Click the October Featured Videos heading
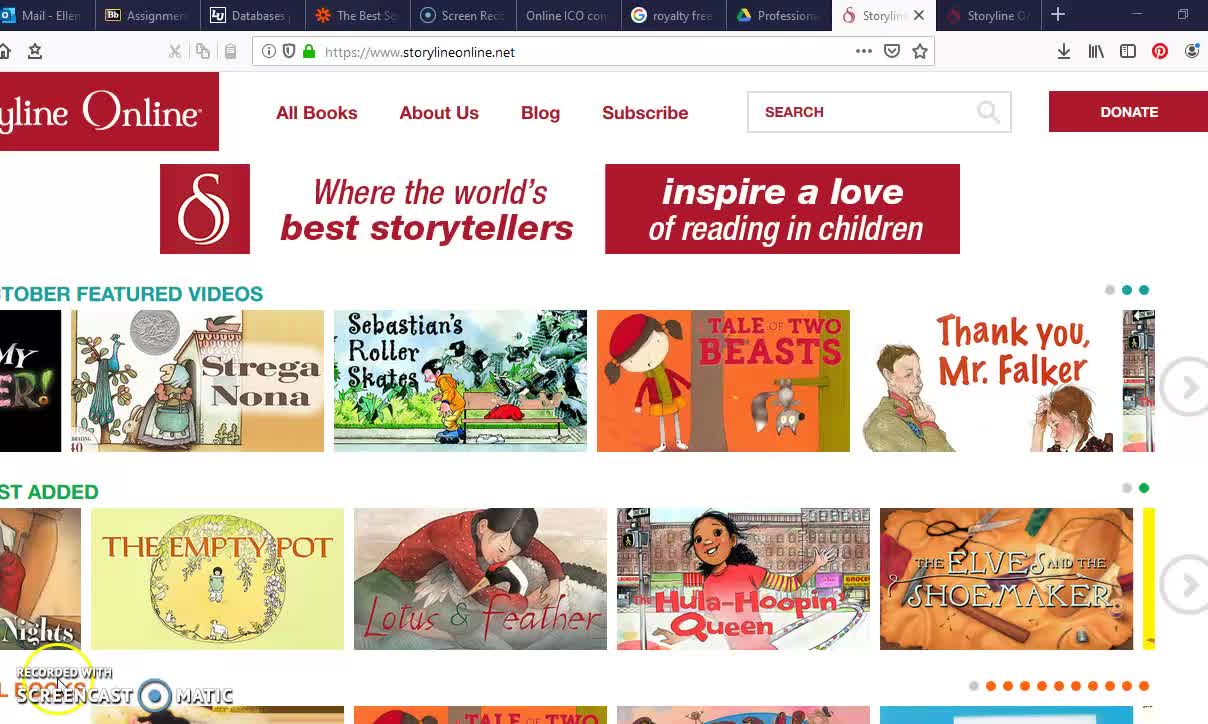The image size is (1208, 724). (x=131, y=294)
